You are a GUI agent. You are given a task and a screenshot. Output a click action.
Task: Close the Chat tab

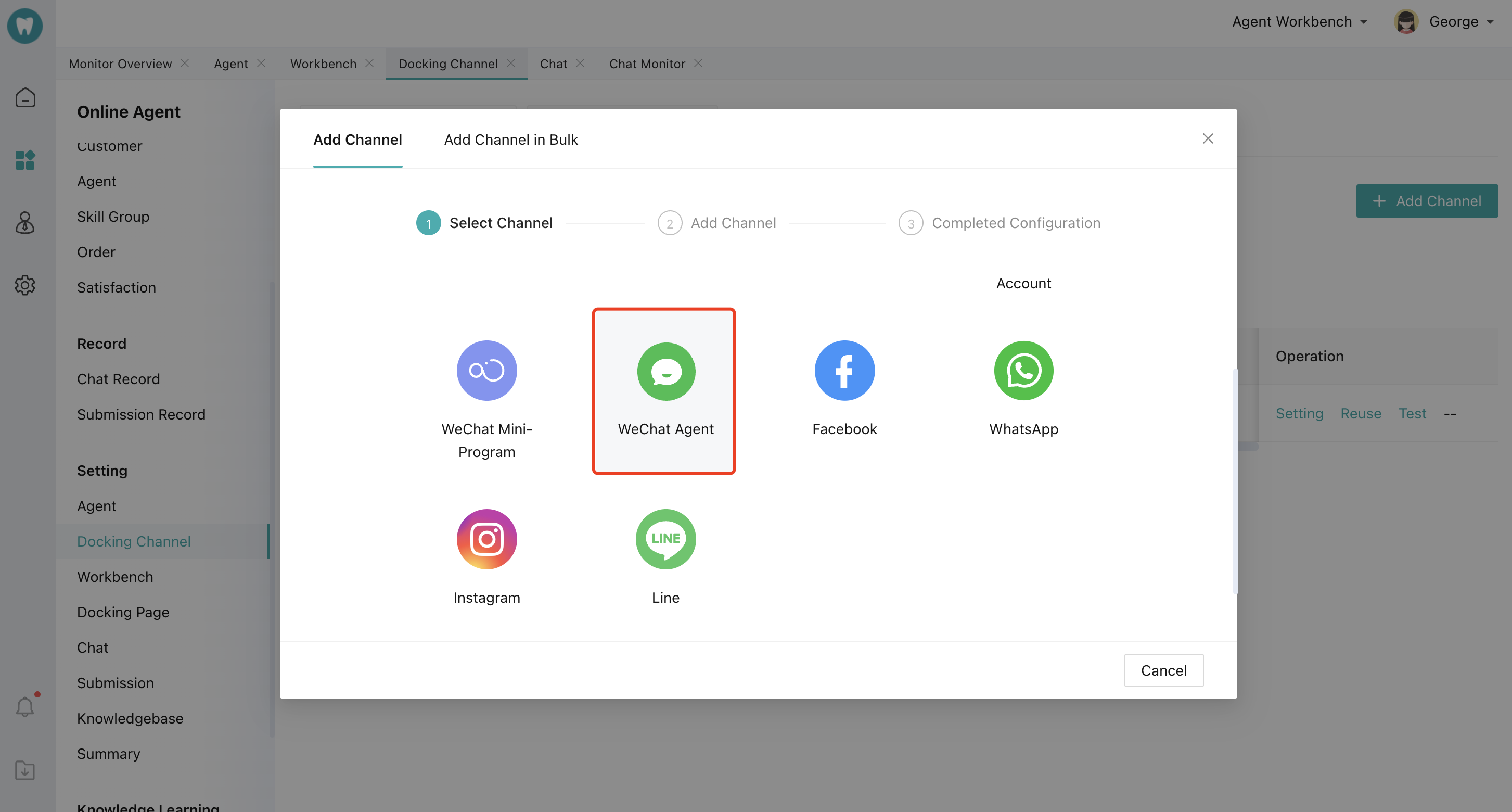(580, 63)
